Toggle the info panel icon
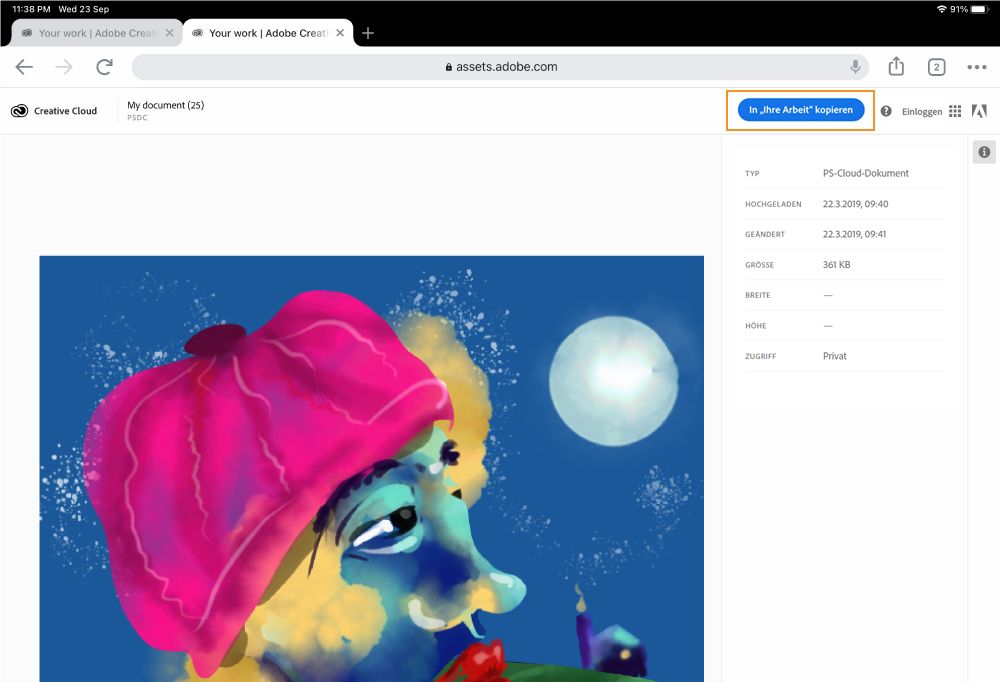Viewport: 1000px width, 682px height. [984, 152]
